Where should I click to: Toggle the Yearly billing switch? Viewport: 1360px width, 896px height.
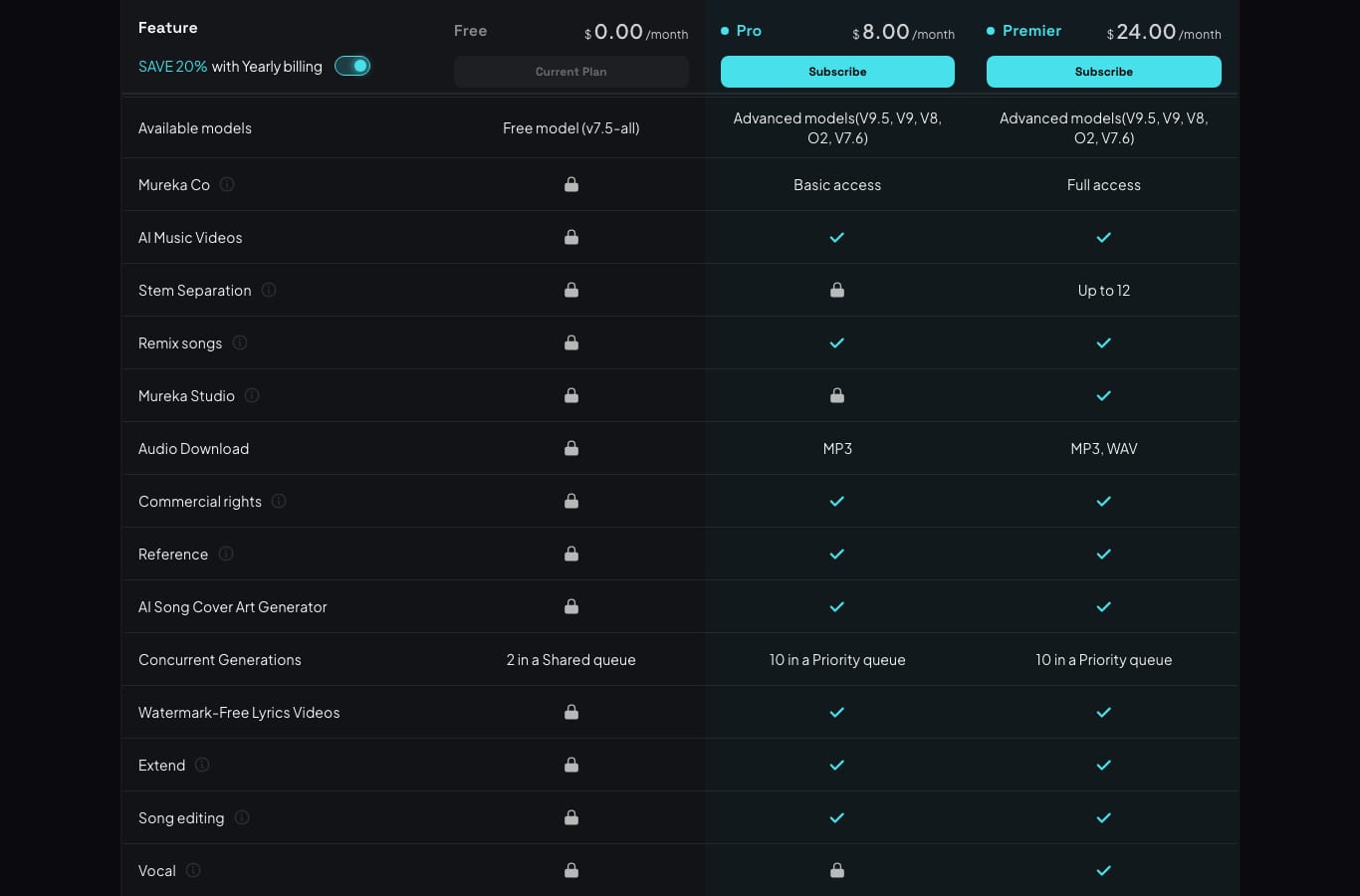pyautogui.click(x=352, y=66)
